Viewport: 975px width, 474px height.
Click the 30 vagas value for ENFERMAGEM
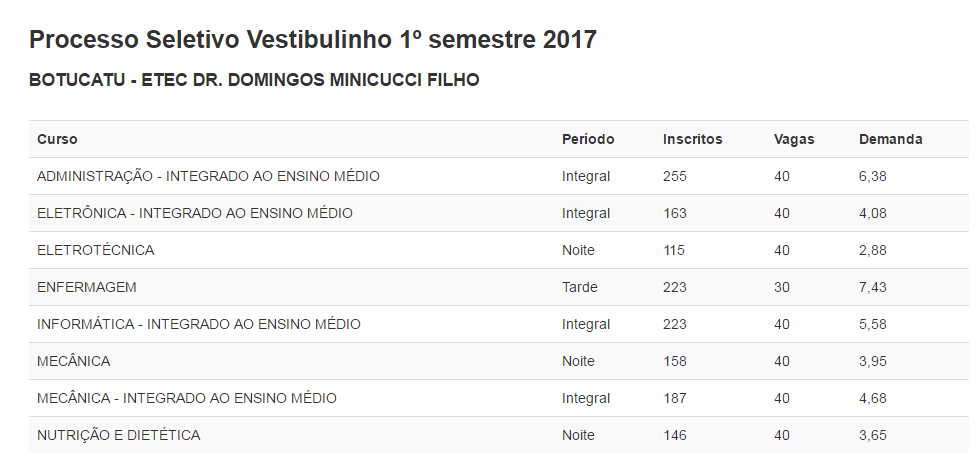tap(782, 287)
